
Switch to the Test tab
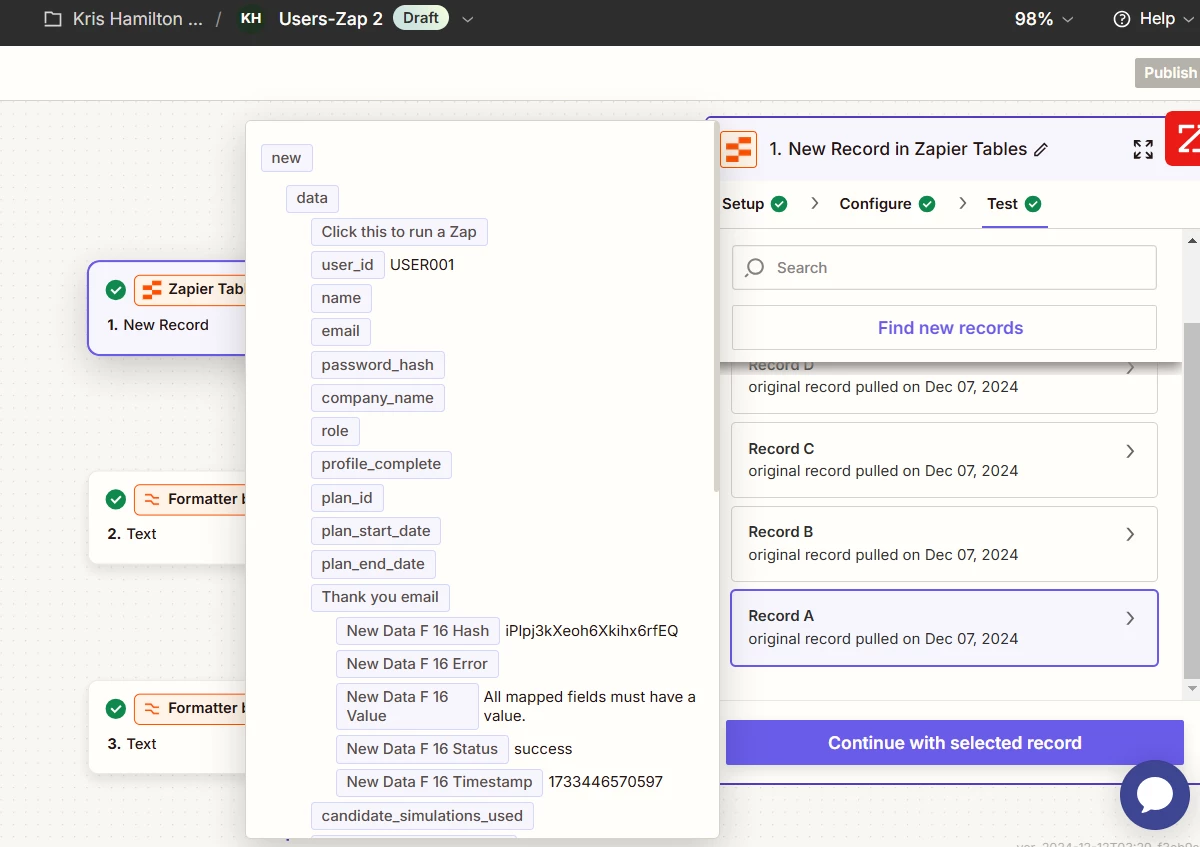click(x=1014, y=204)
